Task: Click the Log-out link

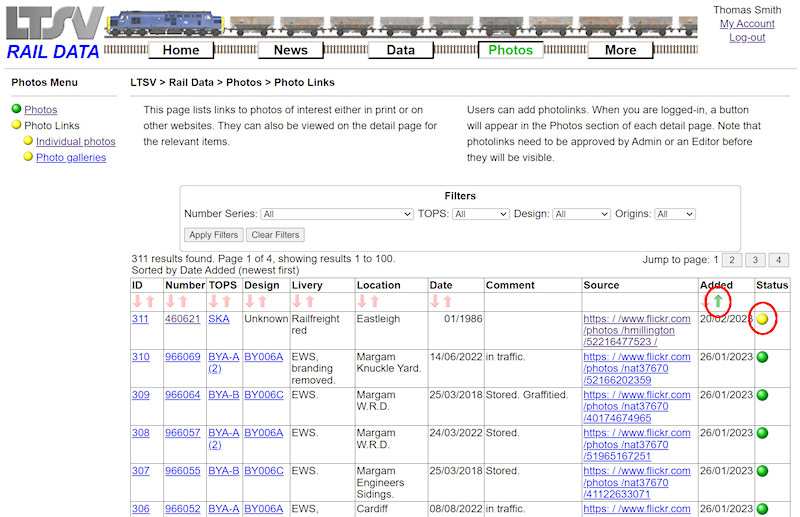Action: [x=747, y=37]
